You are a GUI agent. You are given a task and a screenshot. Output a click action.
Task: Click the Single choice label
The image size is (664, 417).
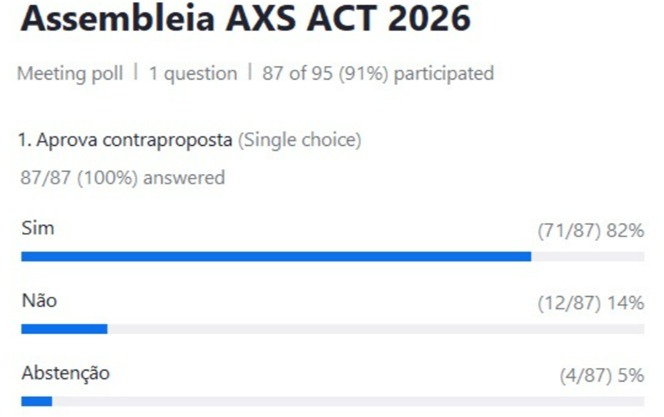[x=299, y=140]
